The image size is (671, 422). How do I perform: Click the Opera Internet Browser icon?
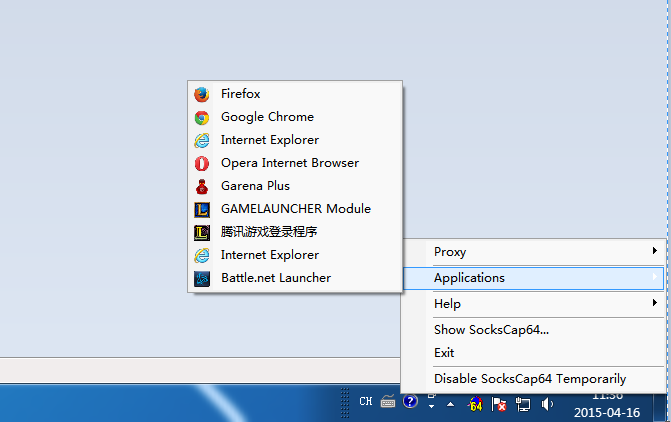(x=202, y=163)
